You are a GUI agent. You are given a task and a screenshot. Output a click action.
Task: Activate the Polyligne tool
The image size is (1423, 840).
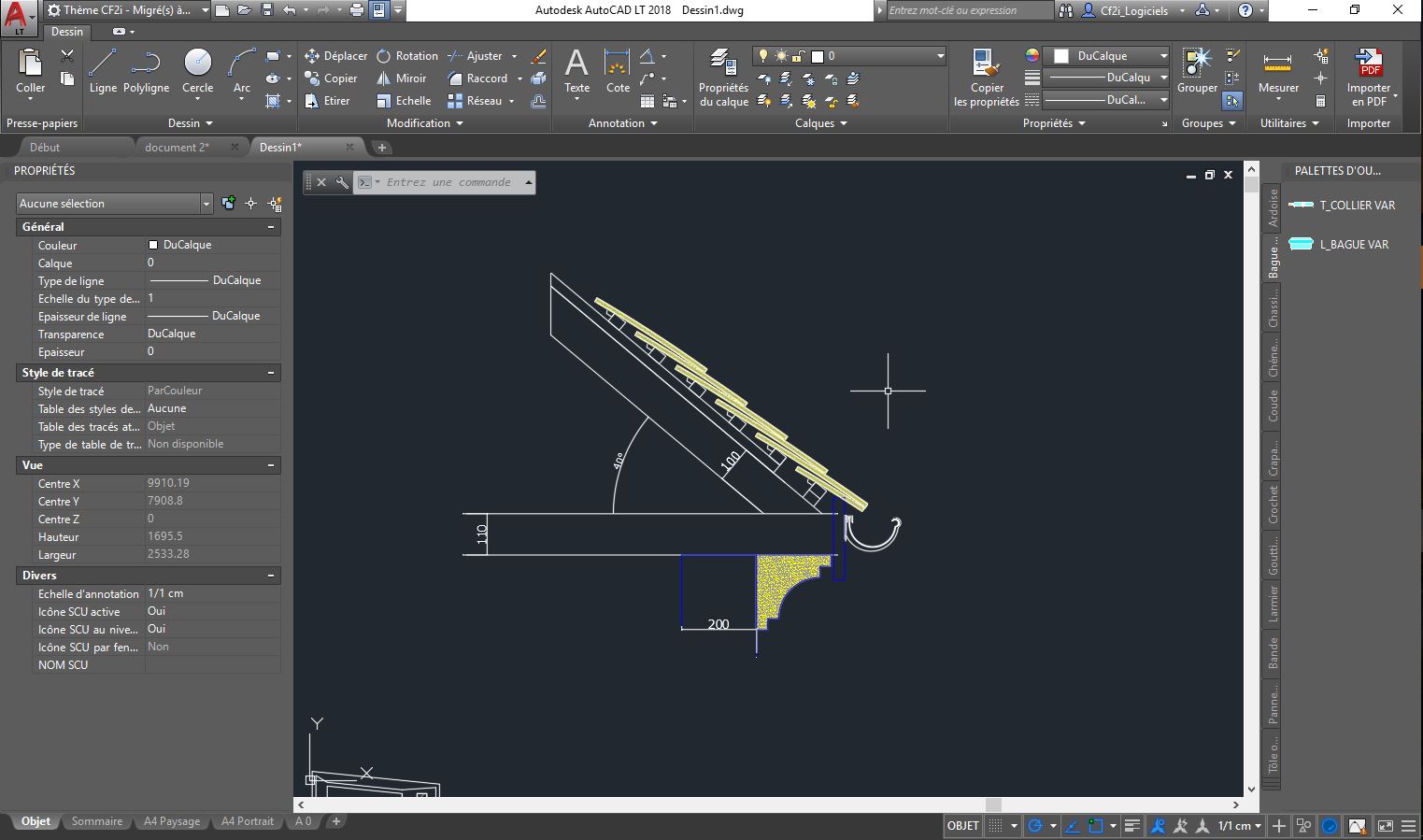[146, 71]
